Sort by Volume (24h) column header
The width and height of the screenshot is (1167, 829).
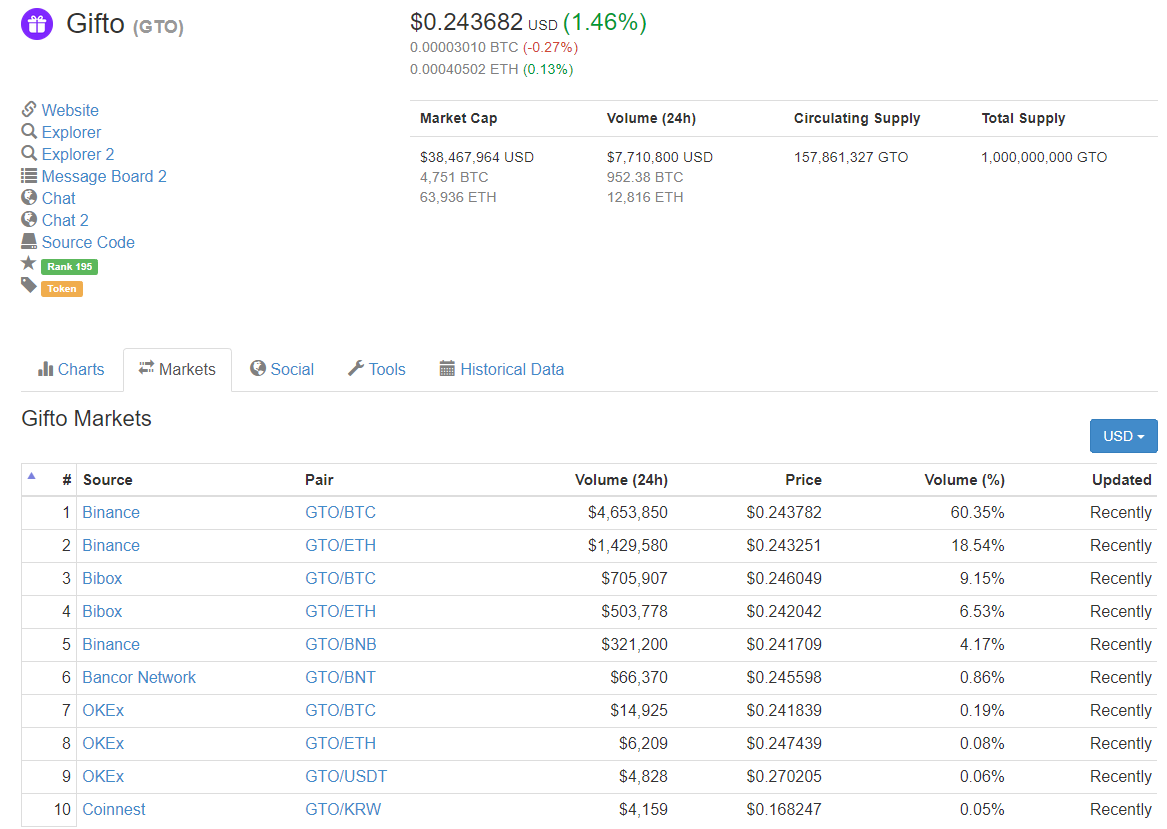point(621,480)
